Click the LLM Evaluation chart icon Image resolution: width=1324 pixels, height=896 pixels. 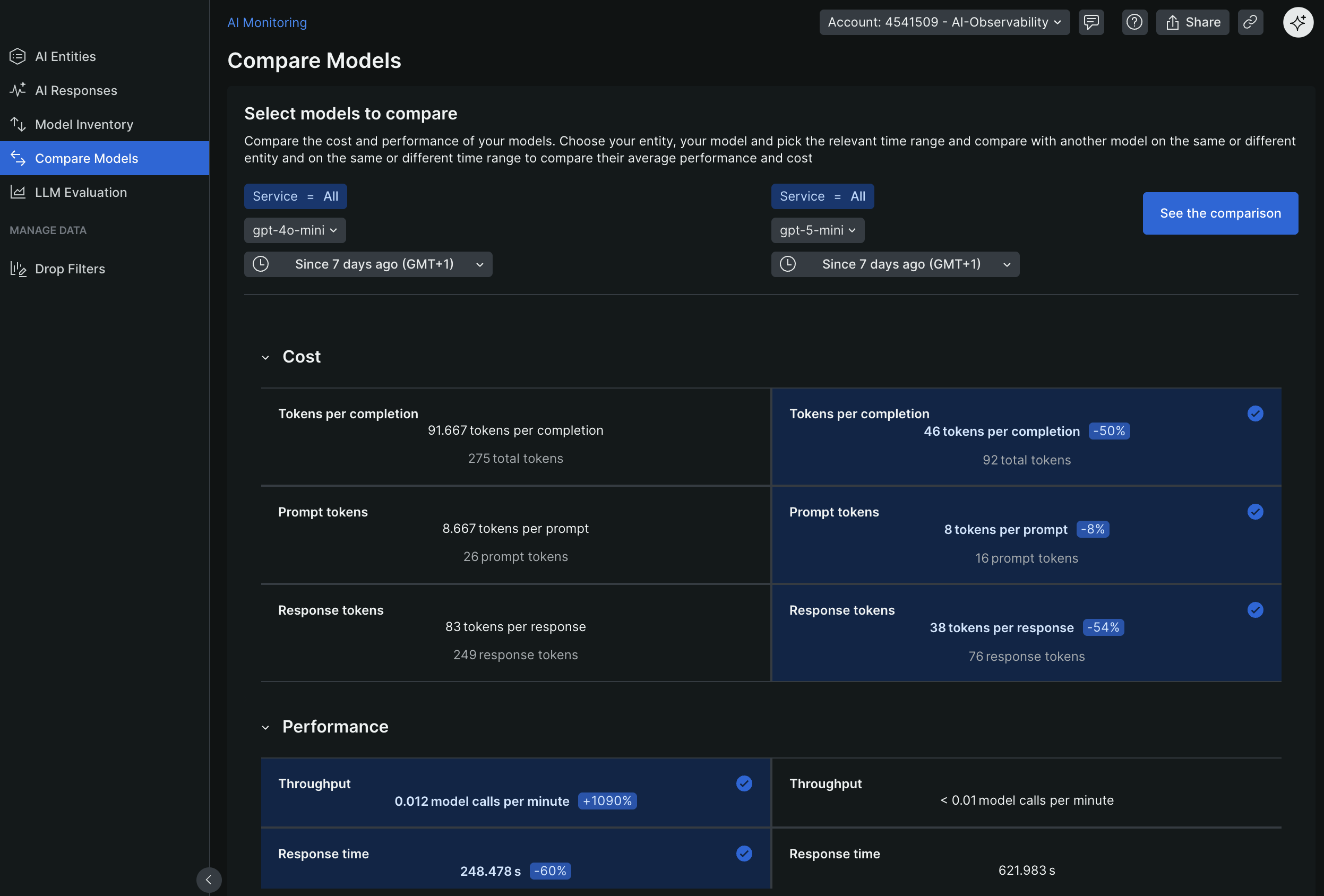pyautogui.click(x=18, y=192)
